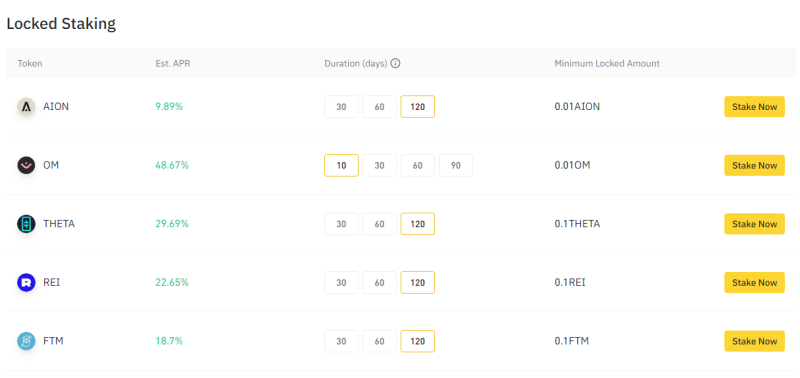
Task: Click the FTM token icon
Action: pos(26,341)
